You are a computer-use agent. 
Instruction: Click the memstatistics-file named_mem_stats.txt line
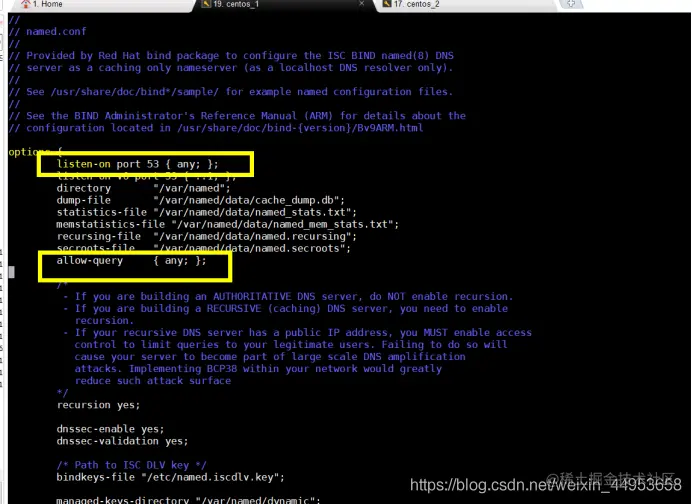point(228,224)
